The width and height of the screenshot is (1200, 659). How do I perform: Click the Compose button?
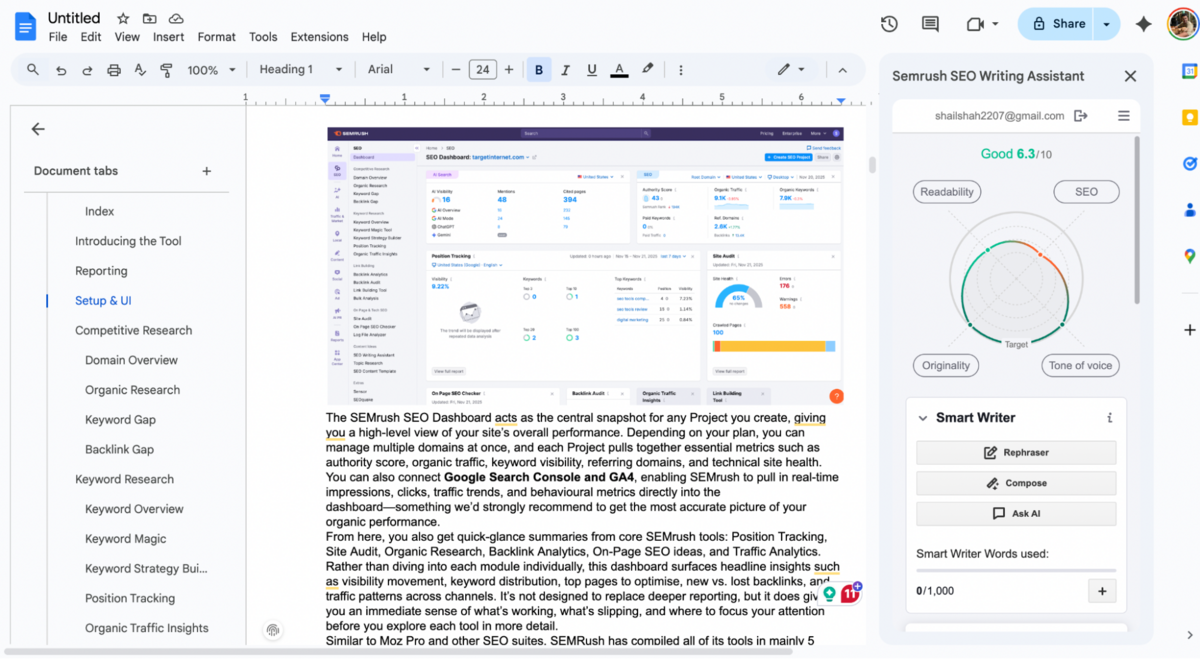point(1016,483)
